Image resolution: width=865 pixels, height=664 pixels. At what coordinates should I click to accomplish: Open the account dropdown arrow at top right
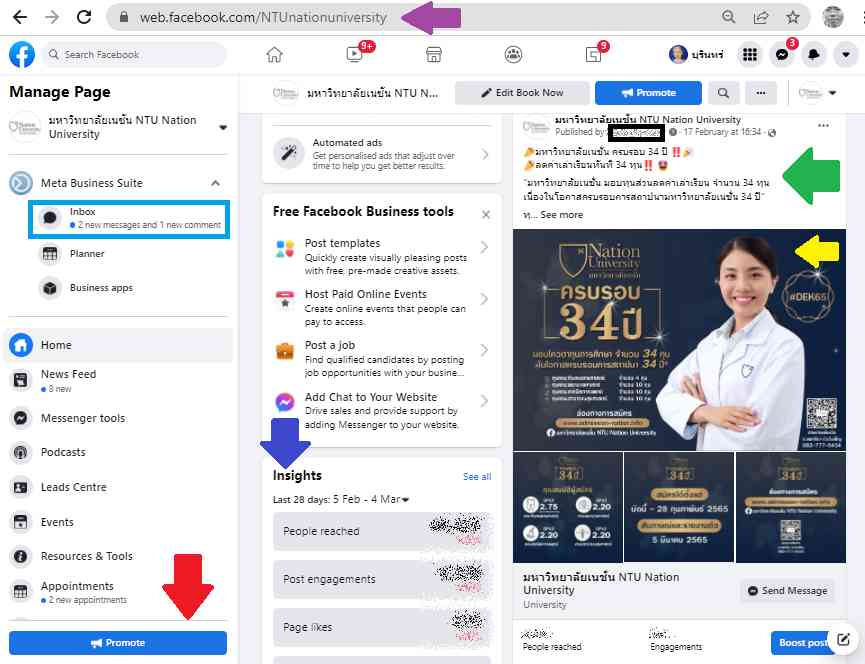[846, 55]
